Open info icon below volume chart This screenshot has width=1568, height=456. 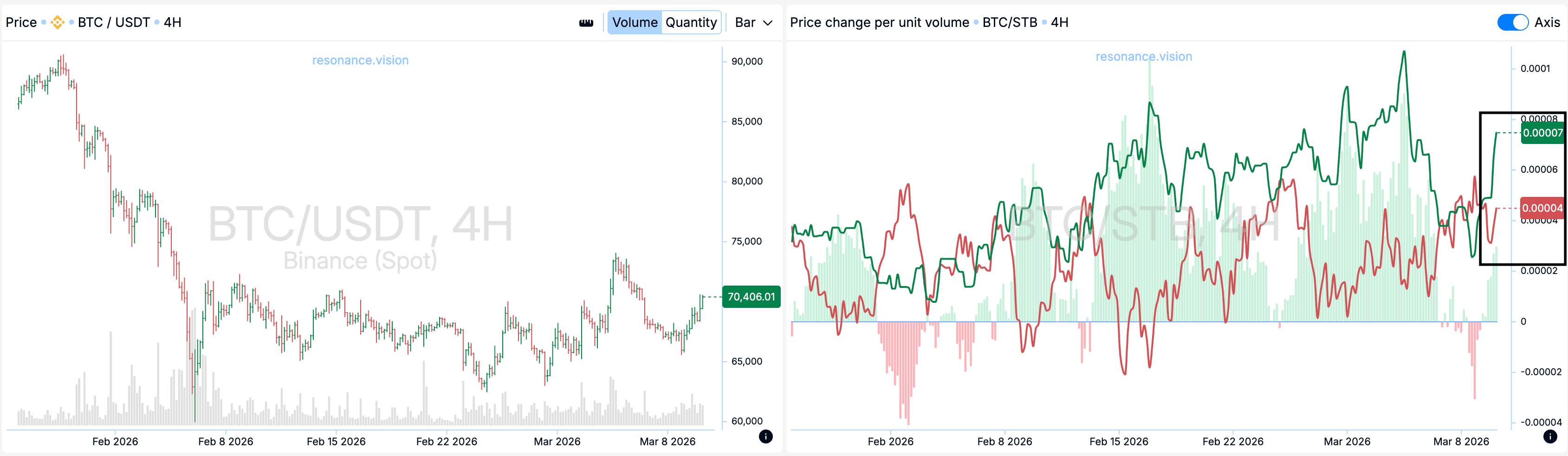[x=1550, y=436]
